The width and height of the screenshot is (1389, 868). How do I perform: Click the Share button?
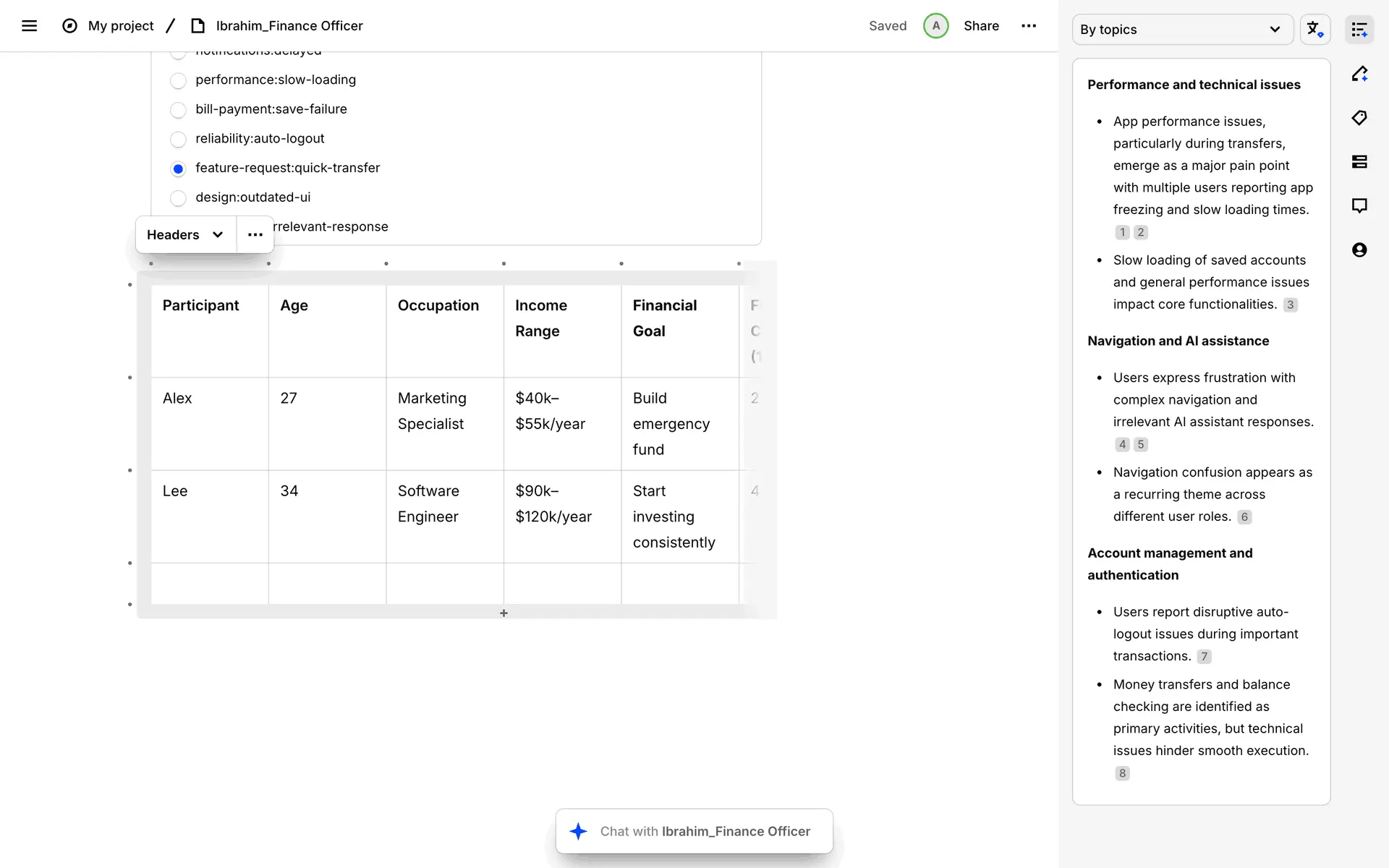(981, 26)
